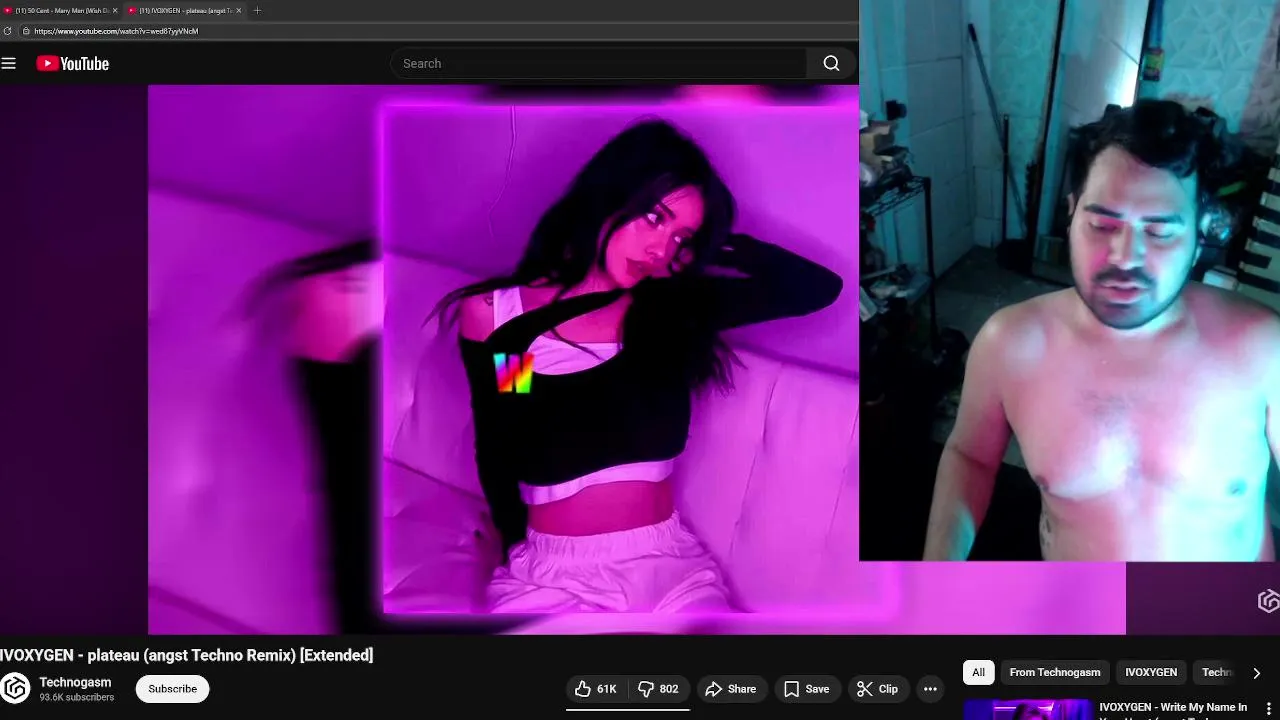Subscribe to Technogasm channel
Screen dimensions: 1280x720
[x=173, y=689]
